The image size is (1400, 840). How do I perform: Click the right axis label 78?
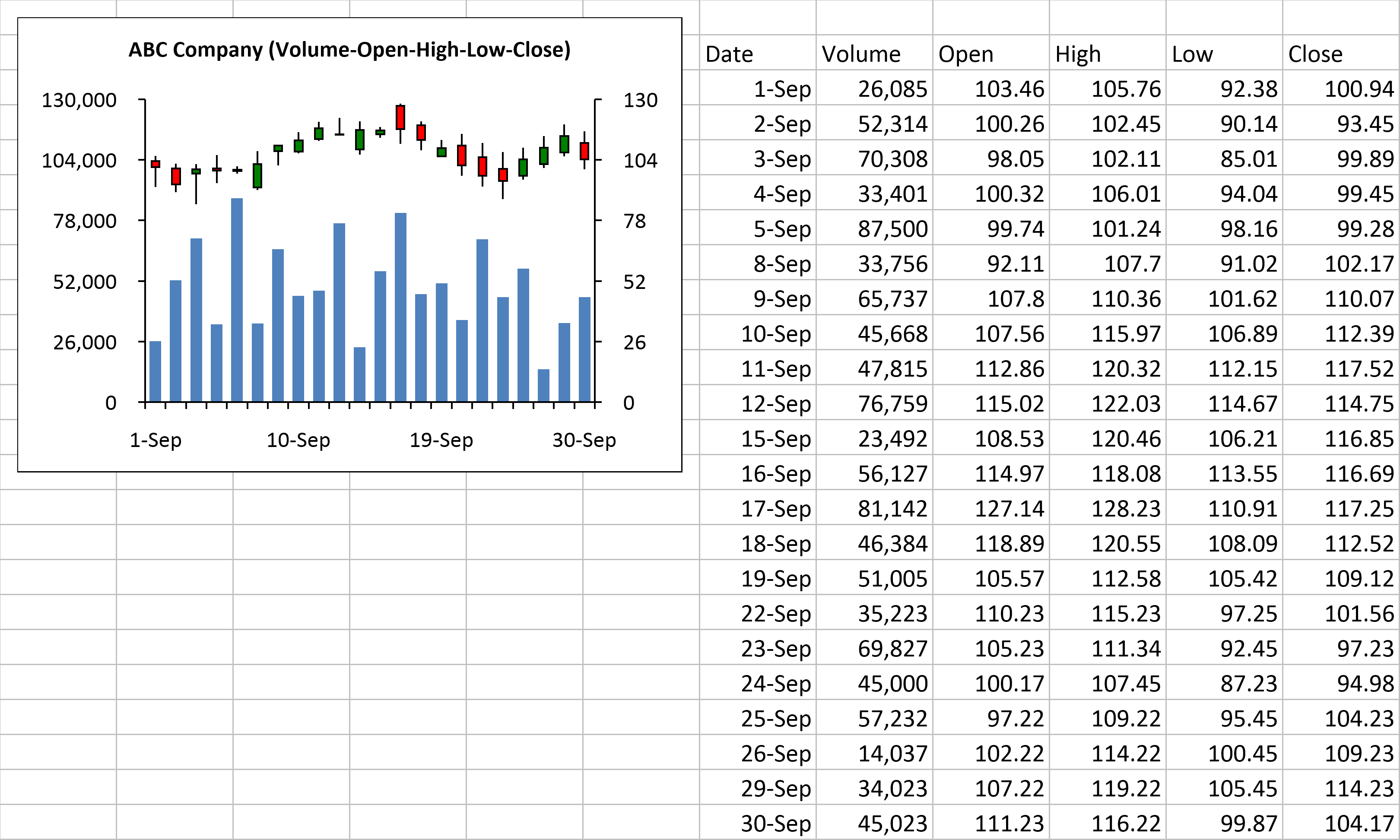tap(635, 221)
